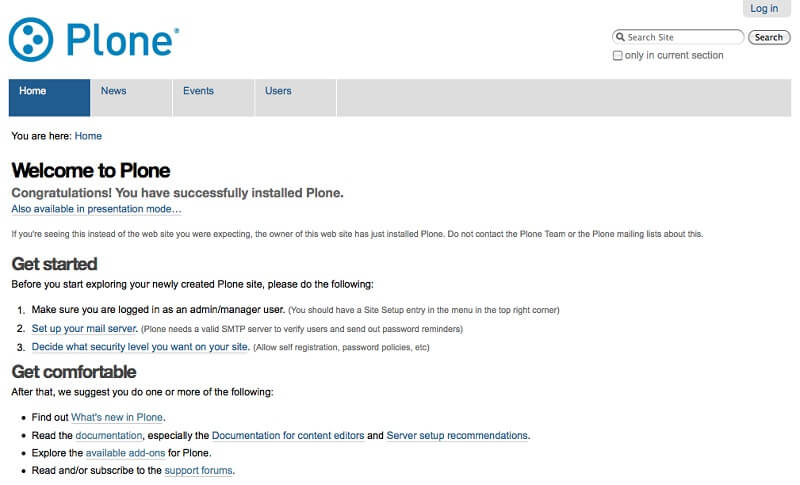Follow the Server setup recommendations link

(x=457, y=436)
